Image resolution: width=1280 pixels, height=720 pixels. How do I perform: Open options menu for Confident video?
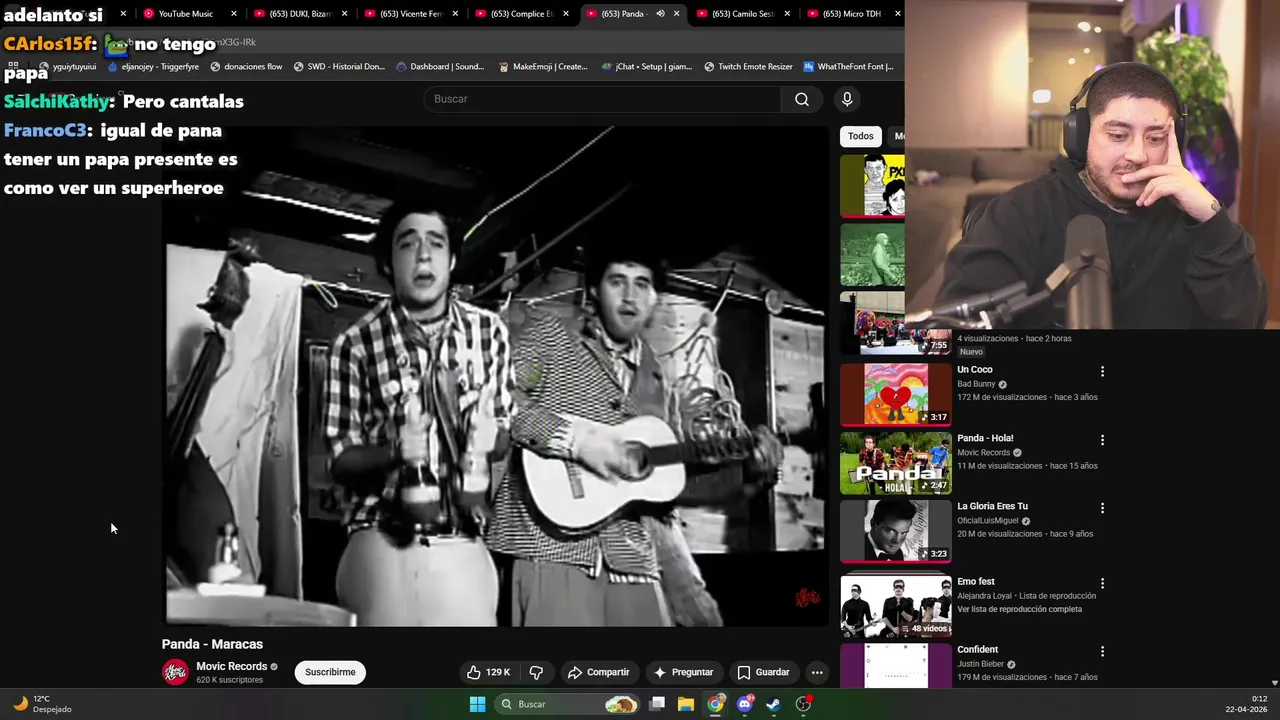click(1103, 651)
